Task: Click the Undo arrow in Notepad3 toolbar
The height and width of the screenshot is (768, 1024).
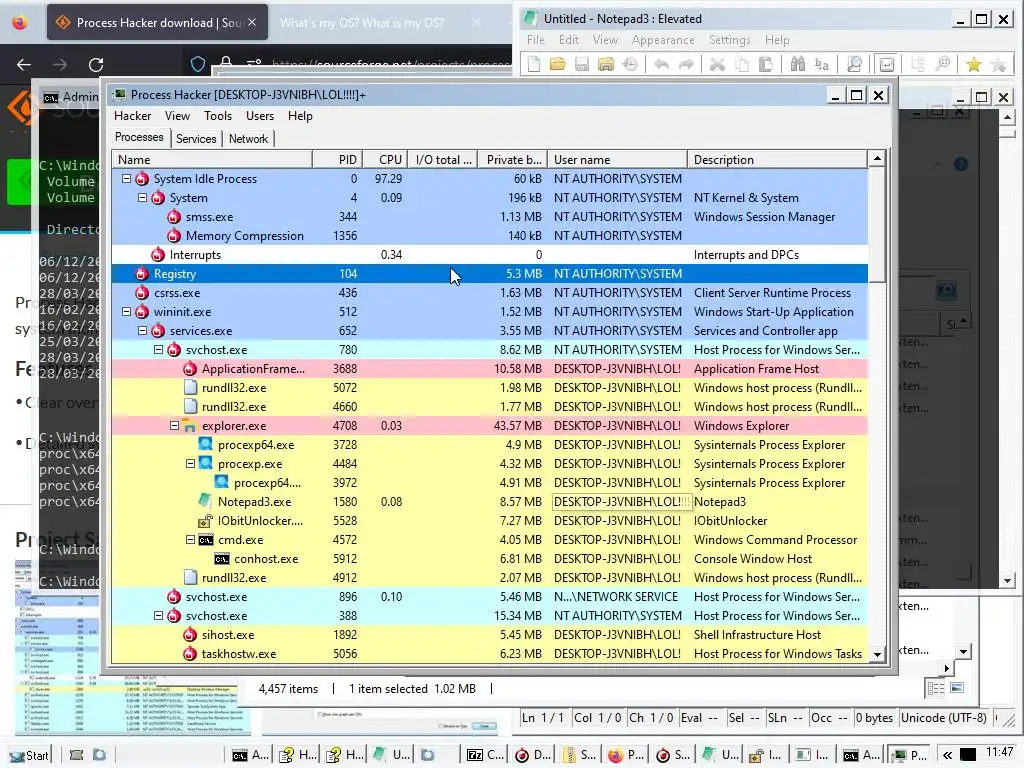Action: (x=661, y=64)
